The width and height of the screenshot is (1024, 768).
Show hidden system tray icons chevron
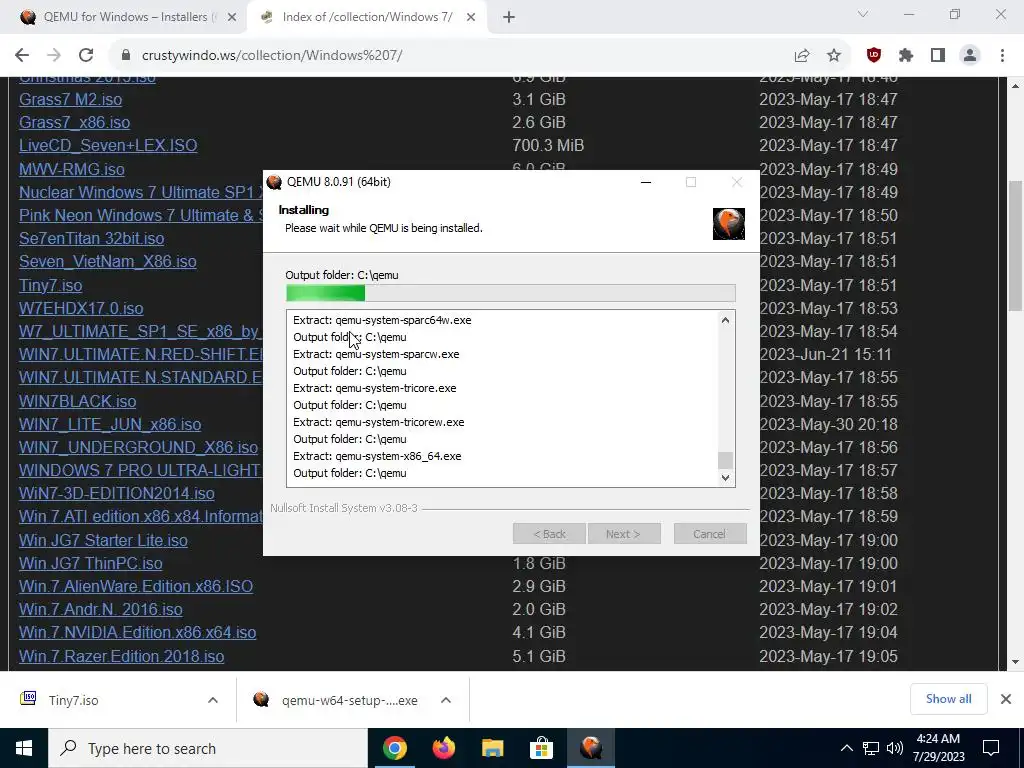(x=846, y=748)
